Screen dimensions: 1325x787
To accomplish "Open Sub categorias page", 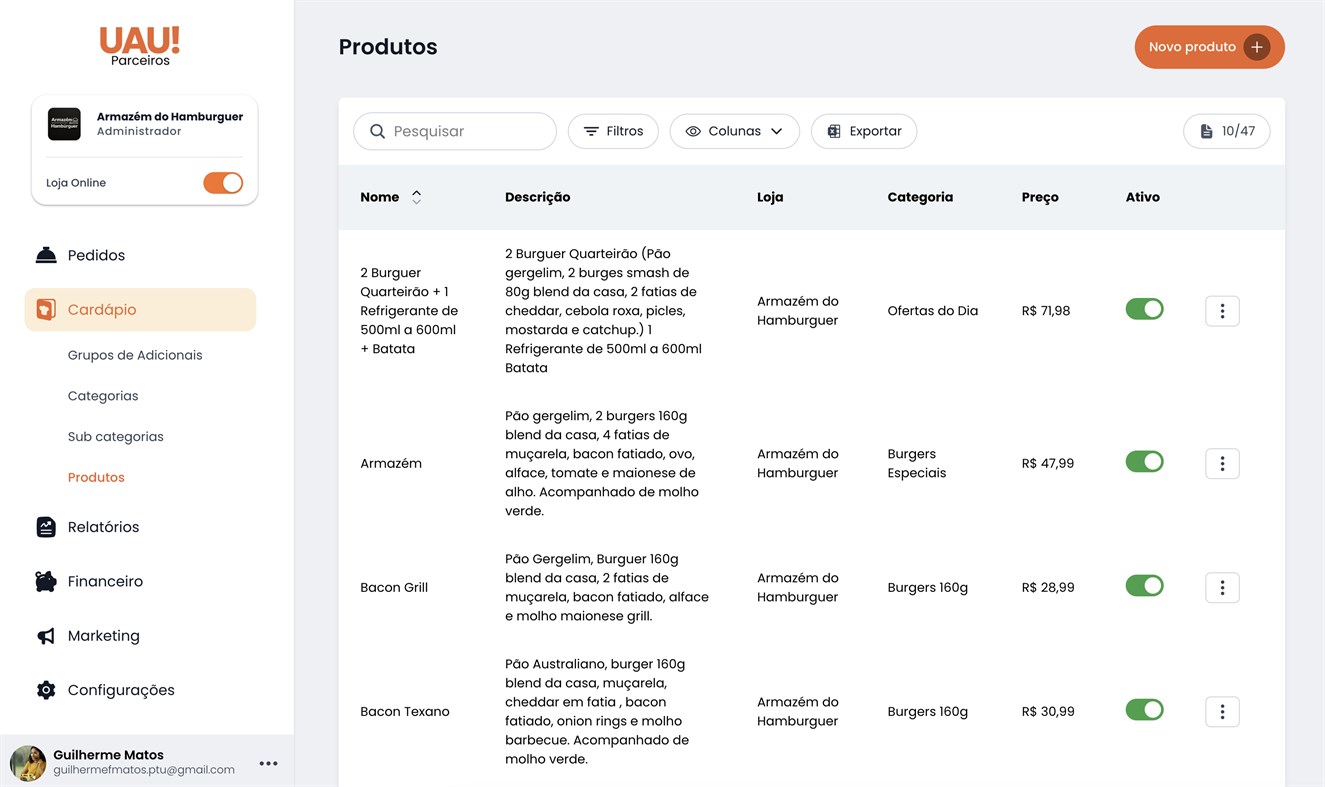I will click(x=116, y=437).
